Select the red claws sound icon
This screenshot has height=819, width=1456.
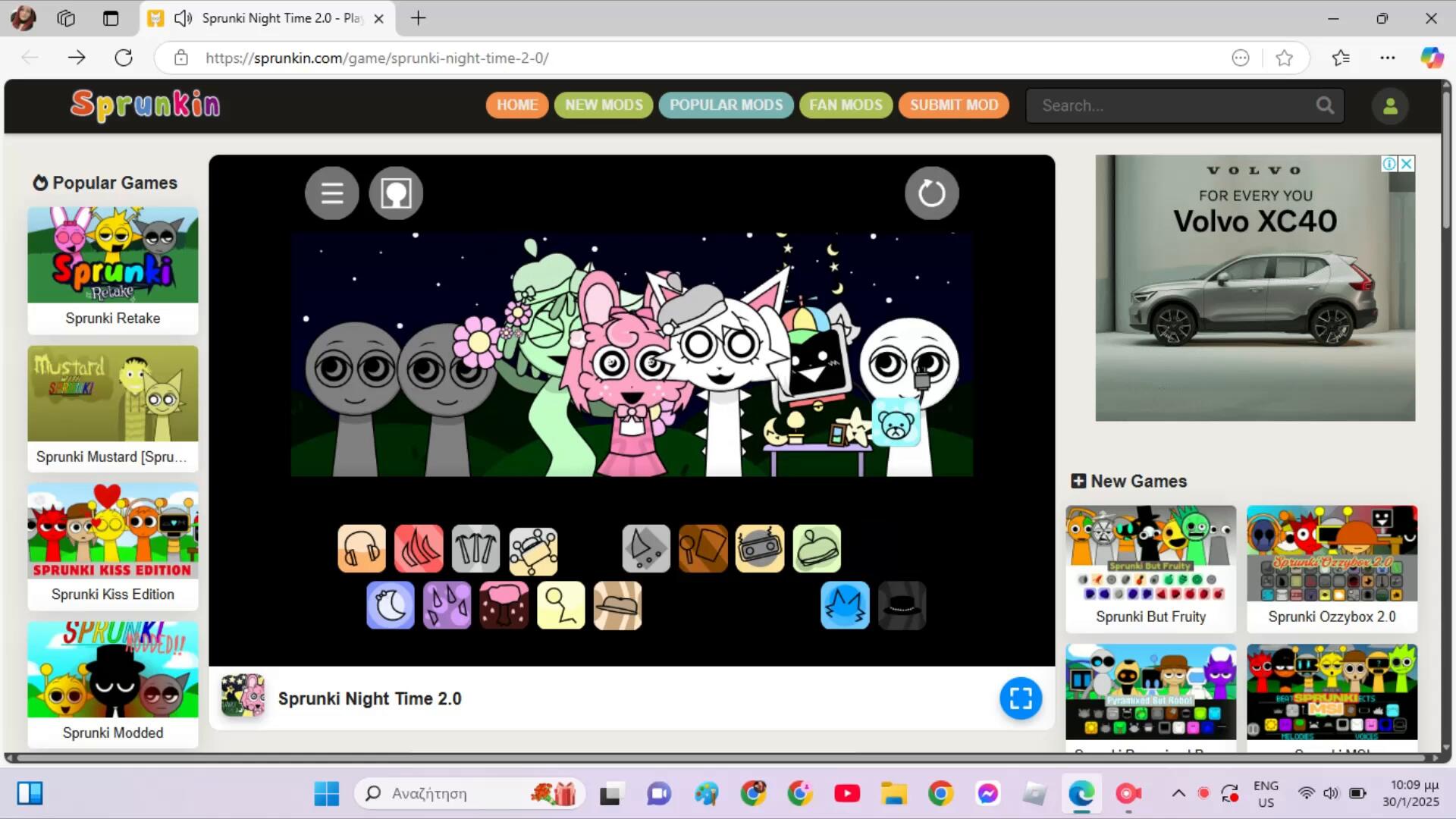[x=419, y=548]
